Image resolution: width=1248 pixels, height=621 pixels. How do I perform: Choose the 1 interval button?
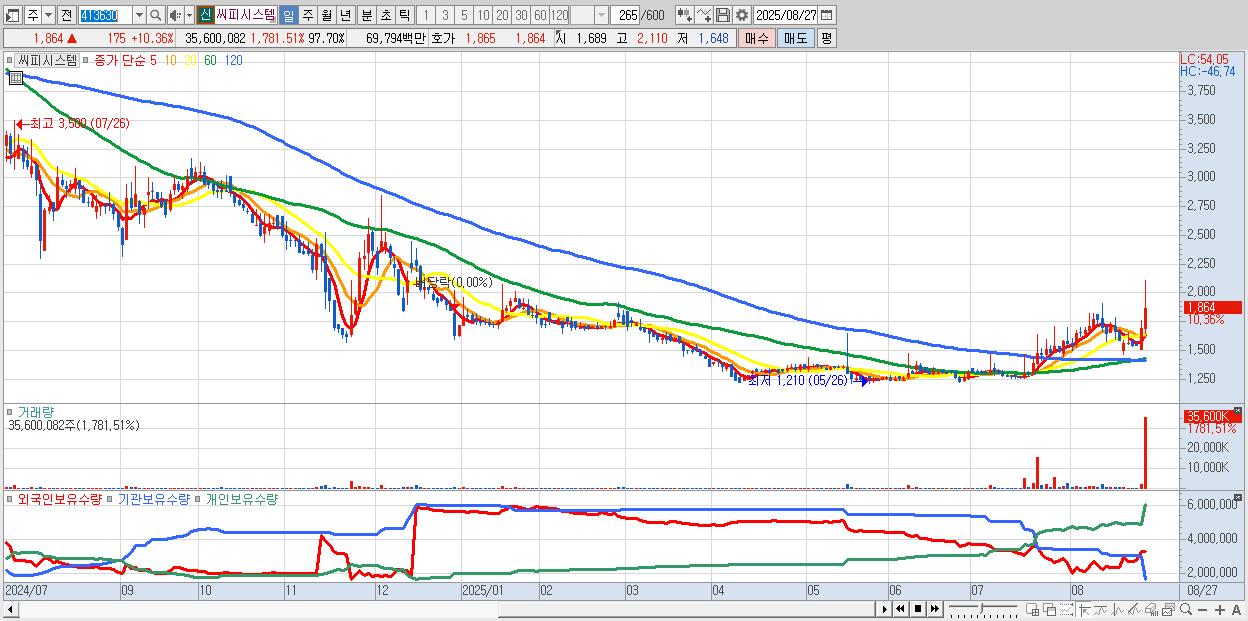(426, 15)
